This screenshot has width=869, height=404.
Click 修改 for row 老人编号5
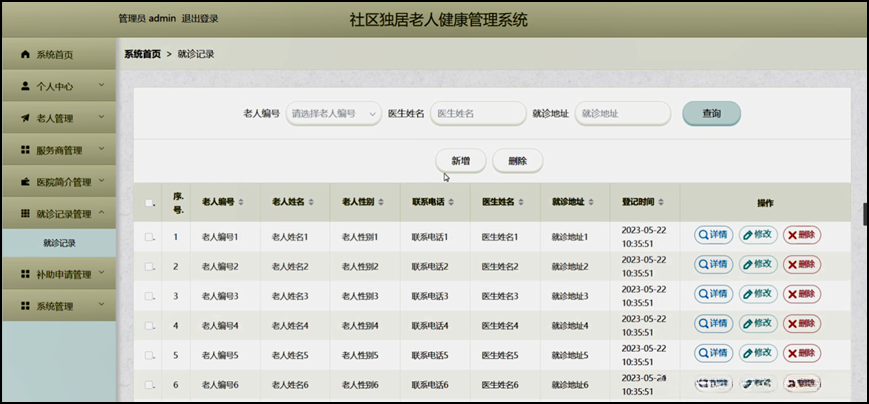point(758,353)
